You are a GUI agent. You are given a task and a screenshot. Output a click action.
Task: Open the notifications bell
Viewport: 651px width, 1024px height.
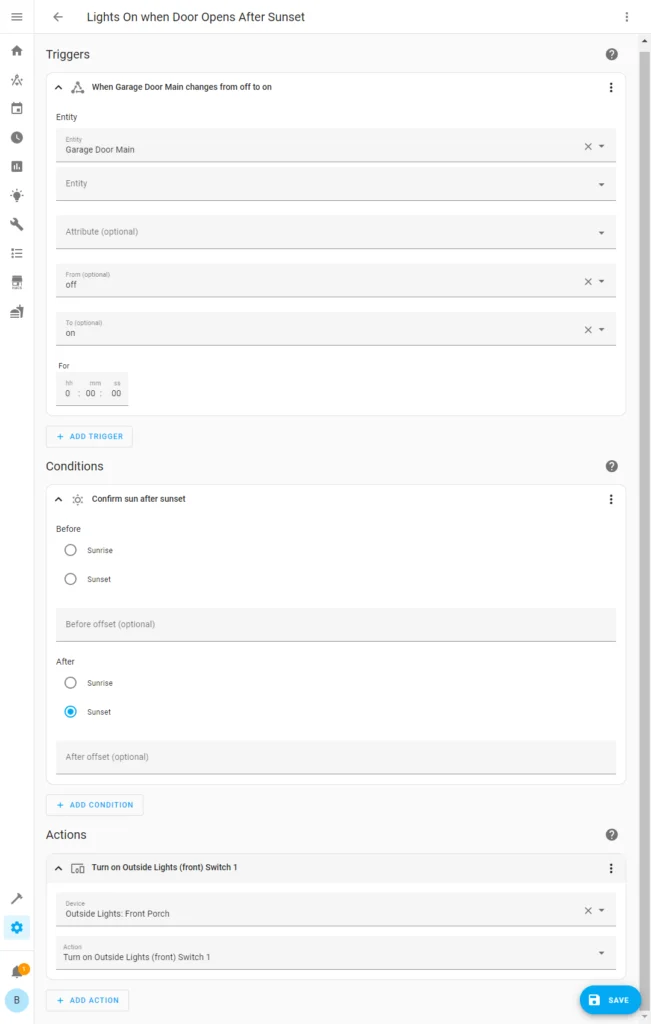click(x=17, y=971)
